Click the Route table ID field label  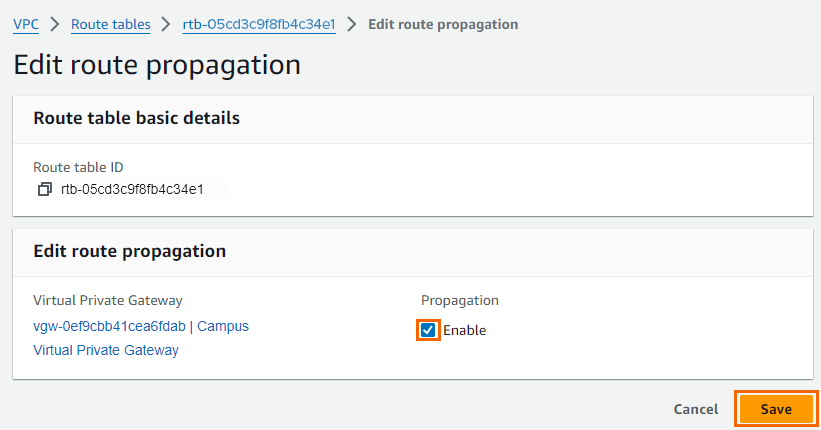pos(78,167)
